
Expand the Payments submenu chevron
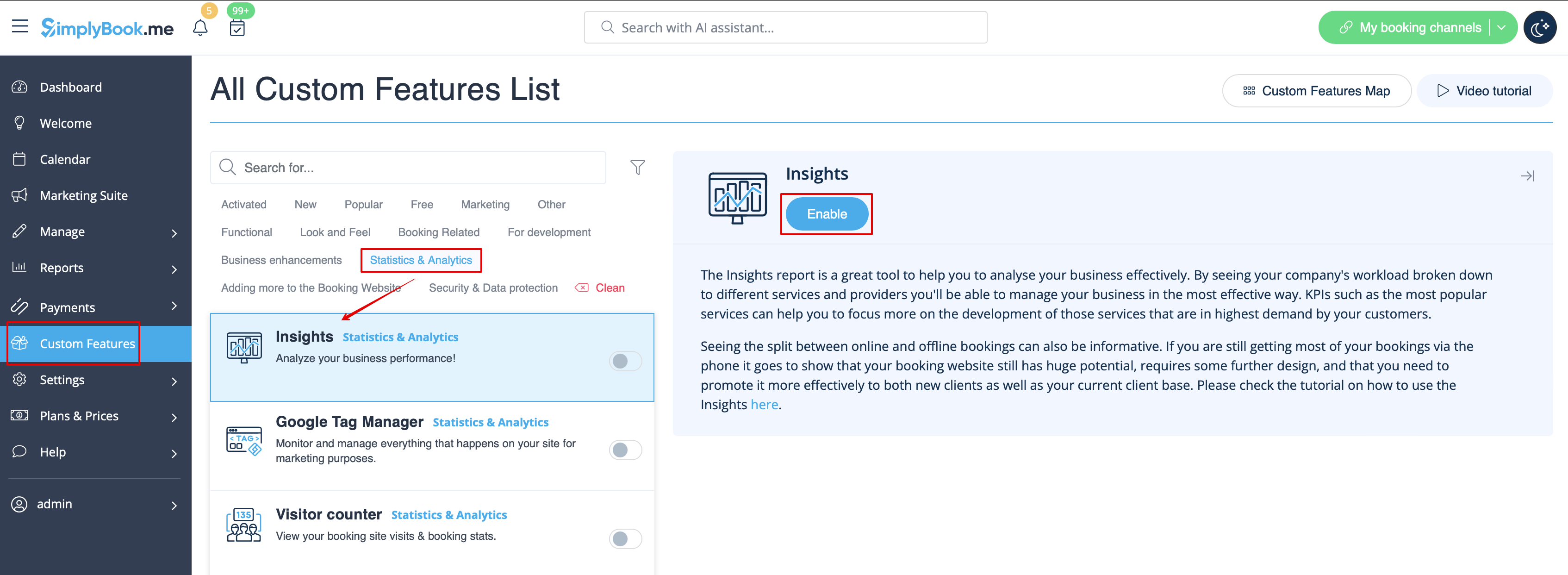point(174,306)
